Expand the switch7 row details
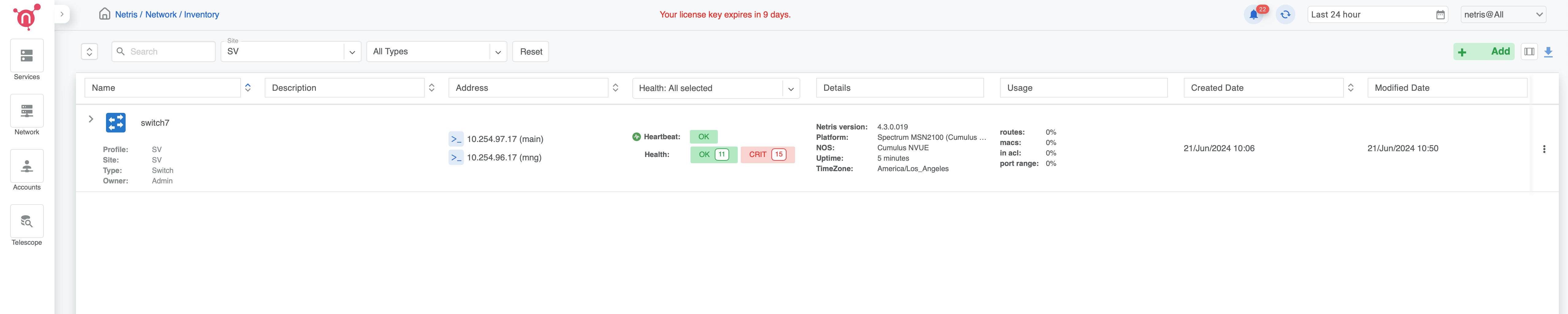Image resolution: width=1568 pixels, height=314 pixels. coord(91,119)
